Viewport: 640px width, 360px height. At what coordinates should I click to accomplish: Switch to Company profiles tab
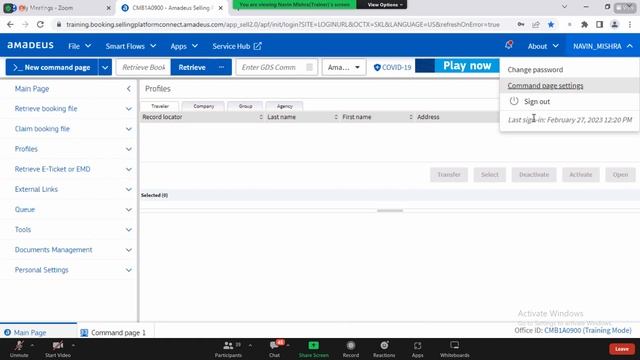pos(203,106)
